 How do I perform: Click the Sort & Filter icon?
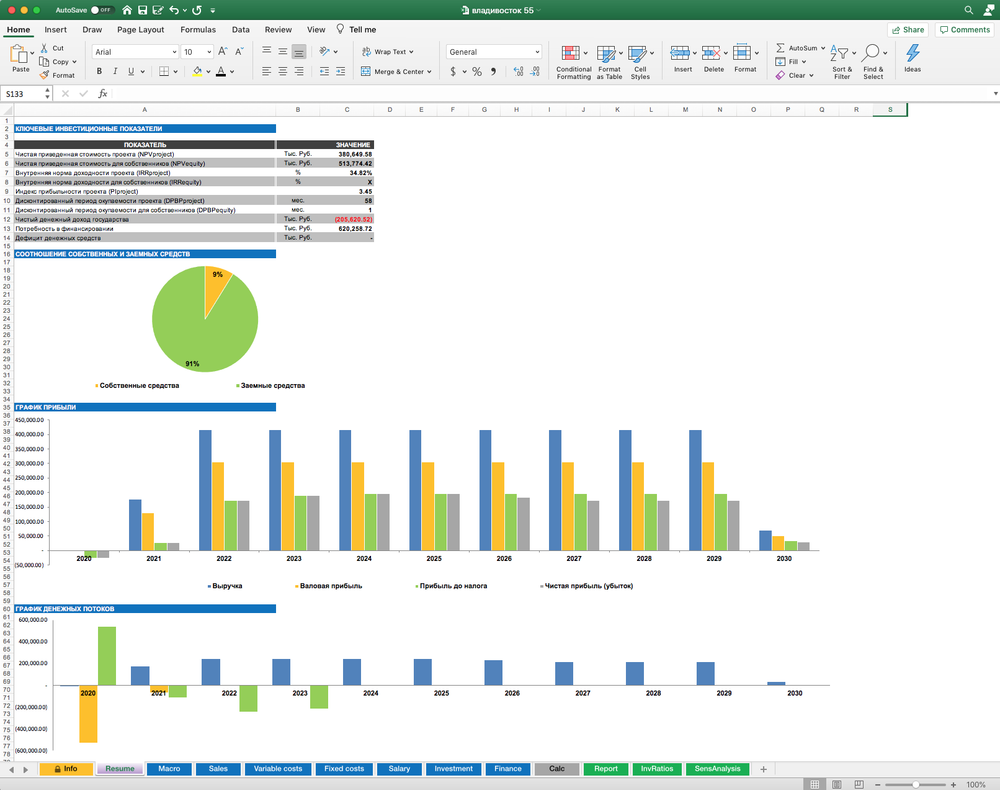[x=842, y=54]
